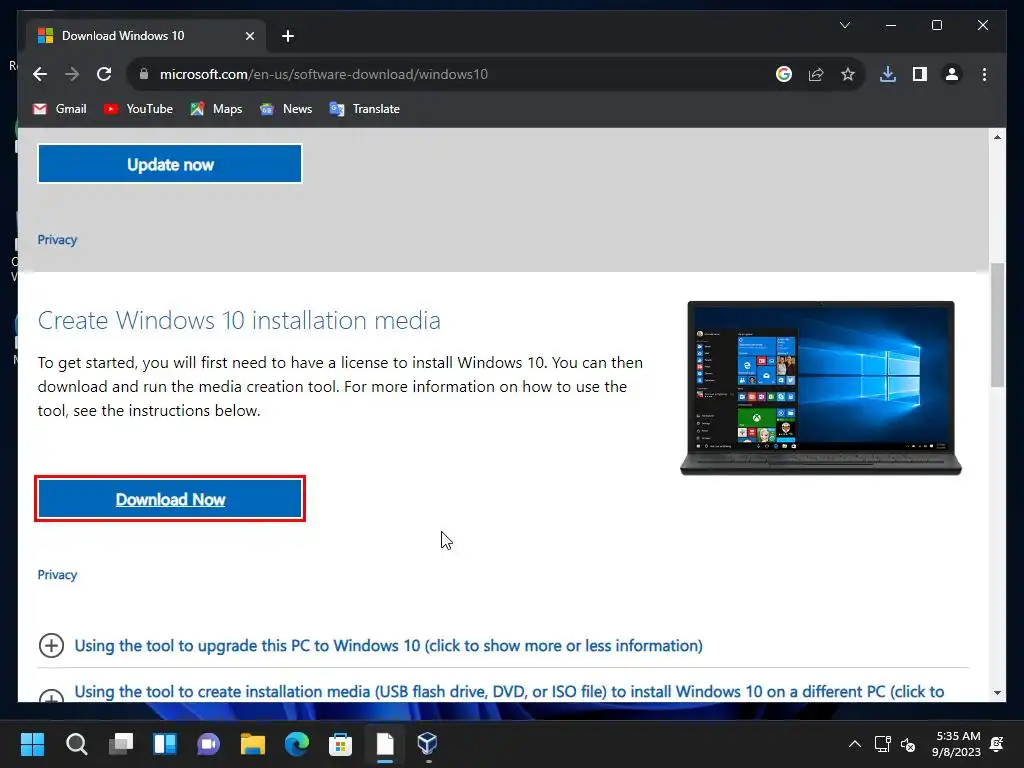Open File Explorer from the taskbar
Screen dimensions: 1024x768
pyautogui.click(x=253, y=744)
